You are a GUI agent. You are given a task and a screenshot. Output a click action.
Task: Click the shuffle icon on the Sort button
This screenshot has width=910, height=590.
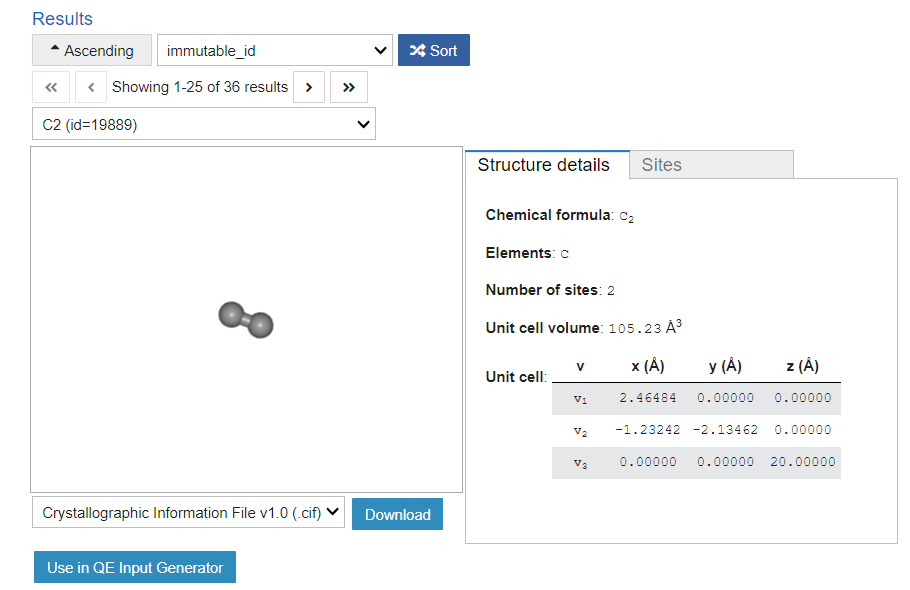419,50
